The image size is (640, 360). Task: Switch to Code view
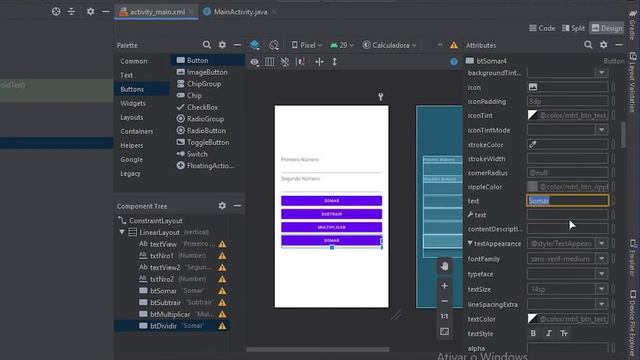click(x=542, y=28)
